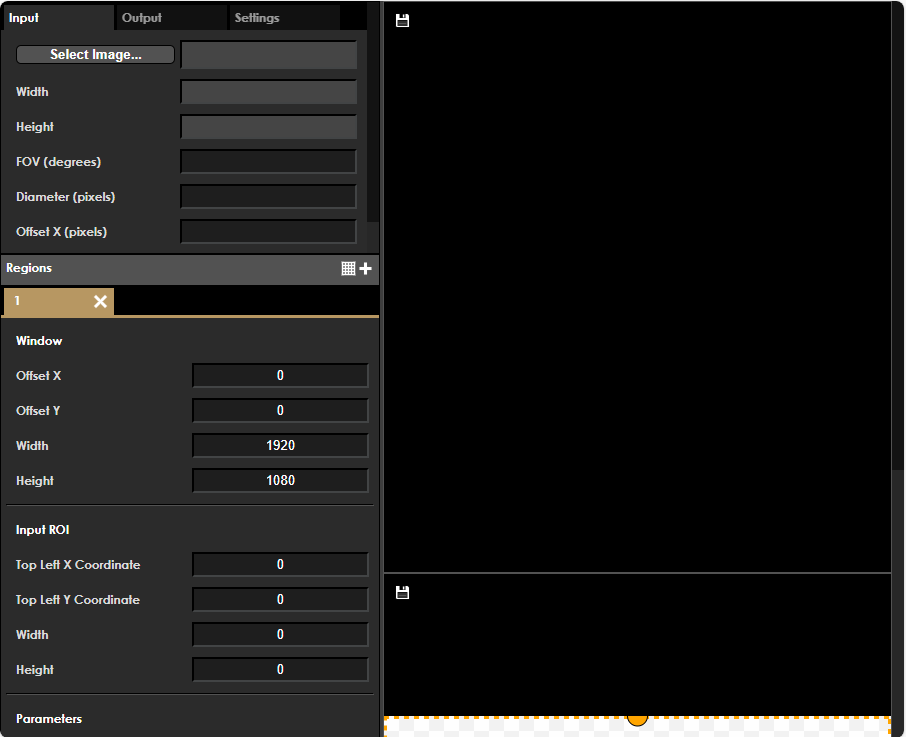This screenshot has width=906, height=737.
Task: Click the save icon in lower preview
Action: [x=403, y=593]
